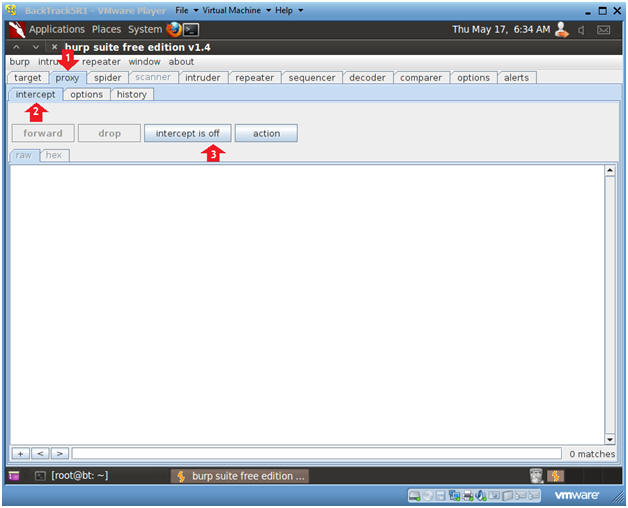
Task: Click the BackTrack dragon logo icon
Action: [17, 30]
